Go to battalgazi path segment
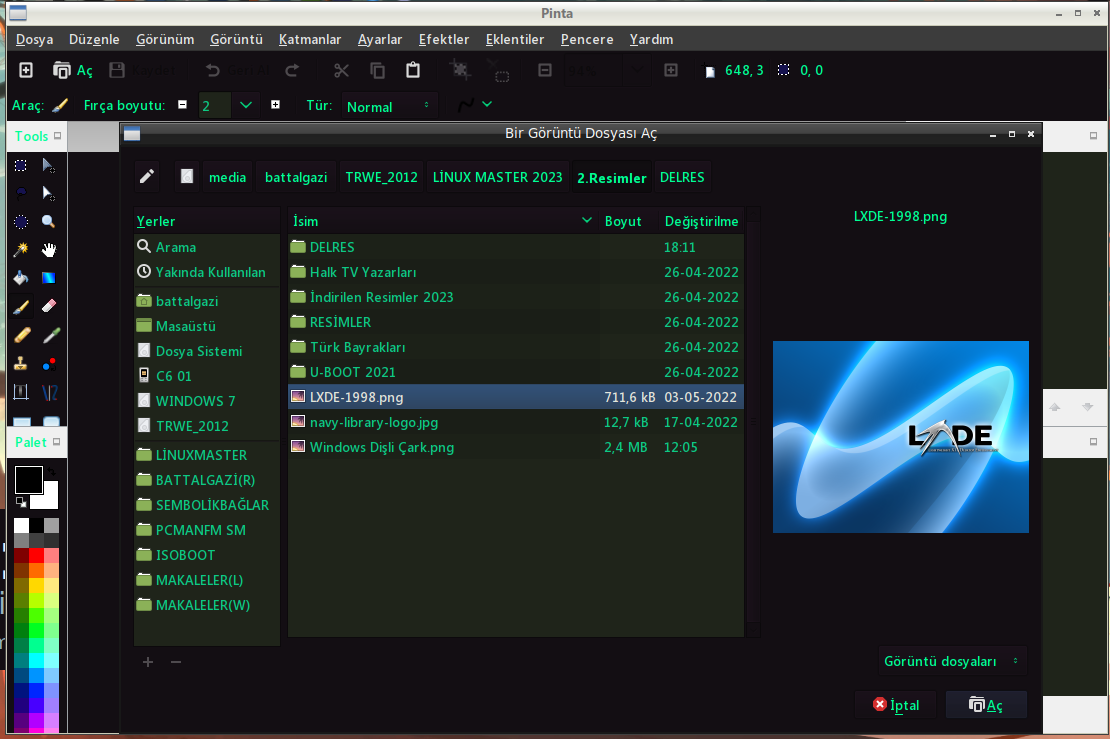The width and height of the screenshot is (1110, 739). point(296,177)
